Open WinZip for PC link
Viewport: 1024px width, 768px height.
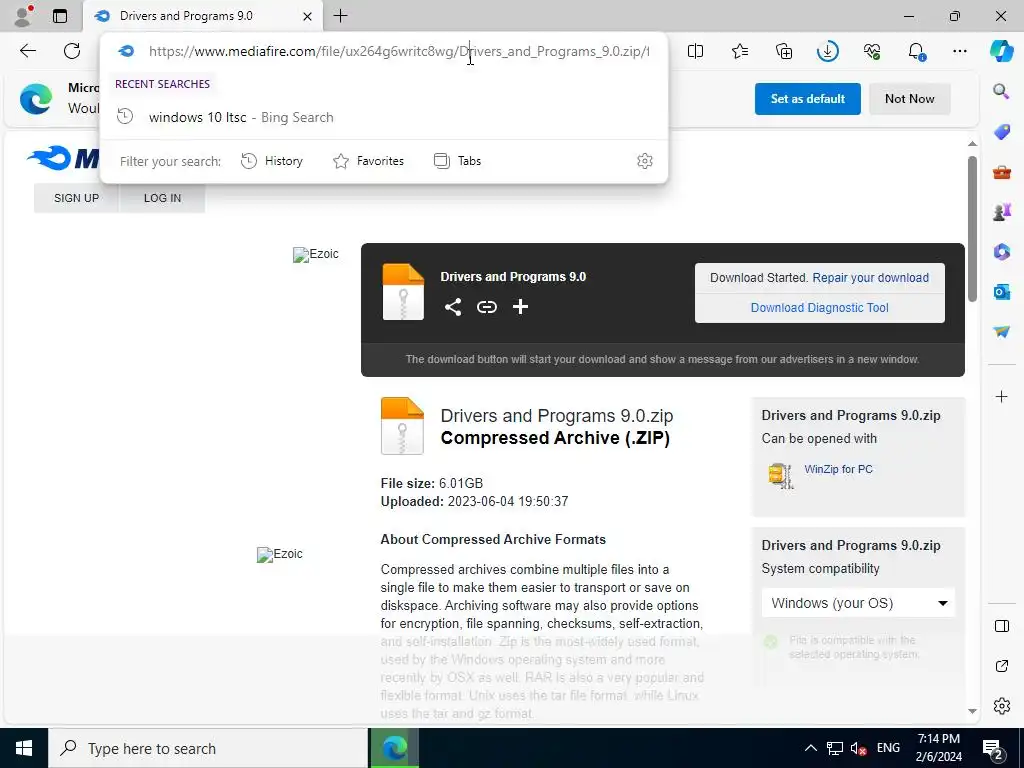(x=838, y=470)
